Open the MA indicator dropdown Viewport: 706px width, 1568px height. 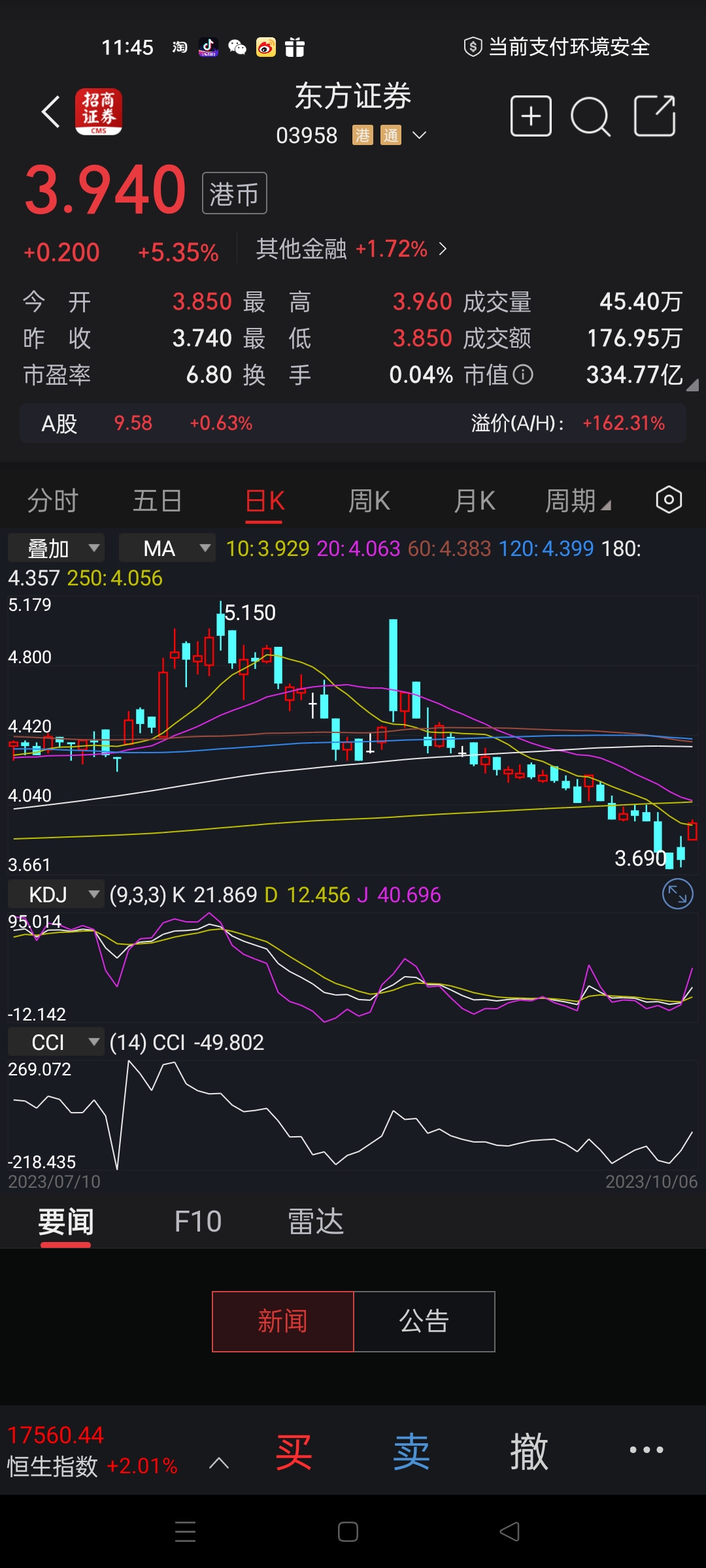[x=167, y=548]
